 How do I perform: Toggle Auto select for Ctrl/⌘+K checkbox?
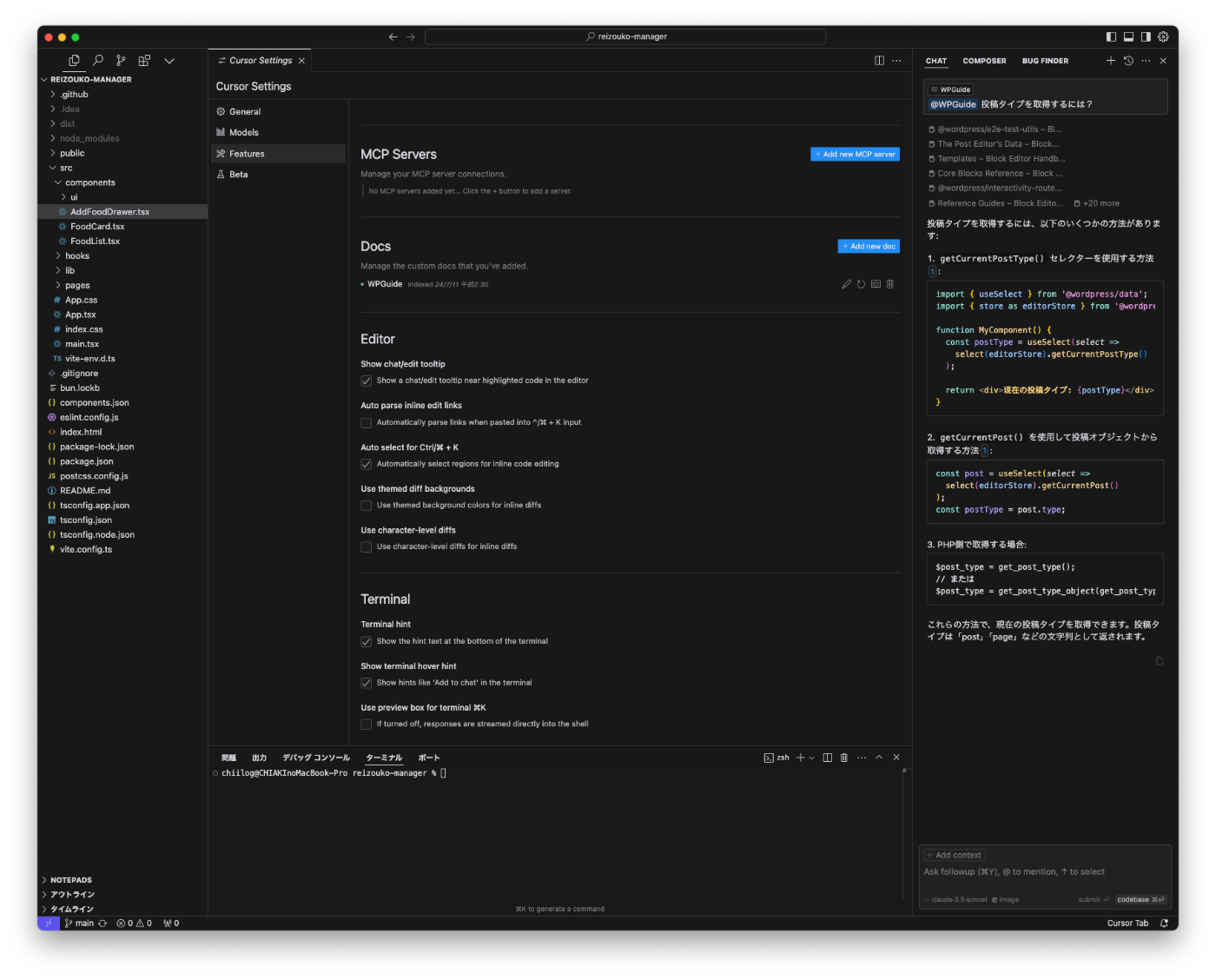pos(366,464)
